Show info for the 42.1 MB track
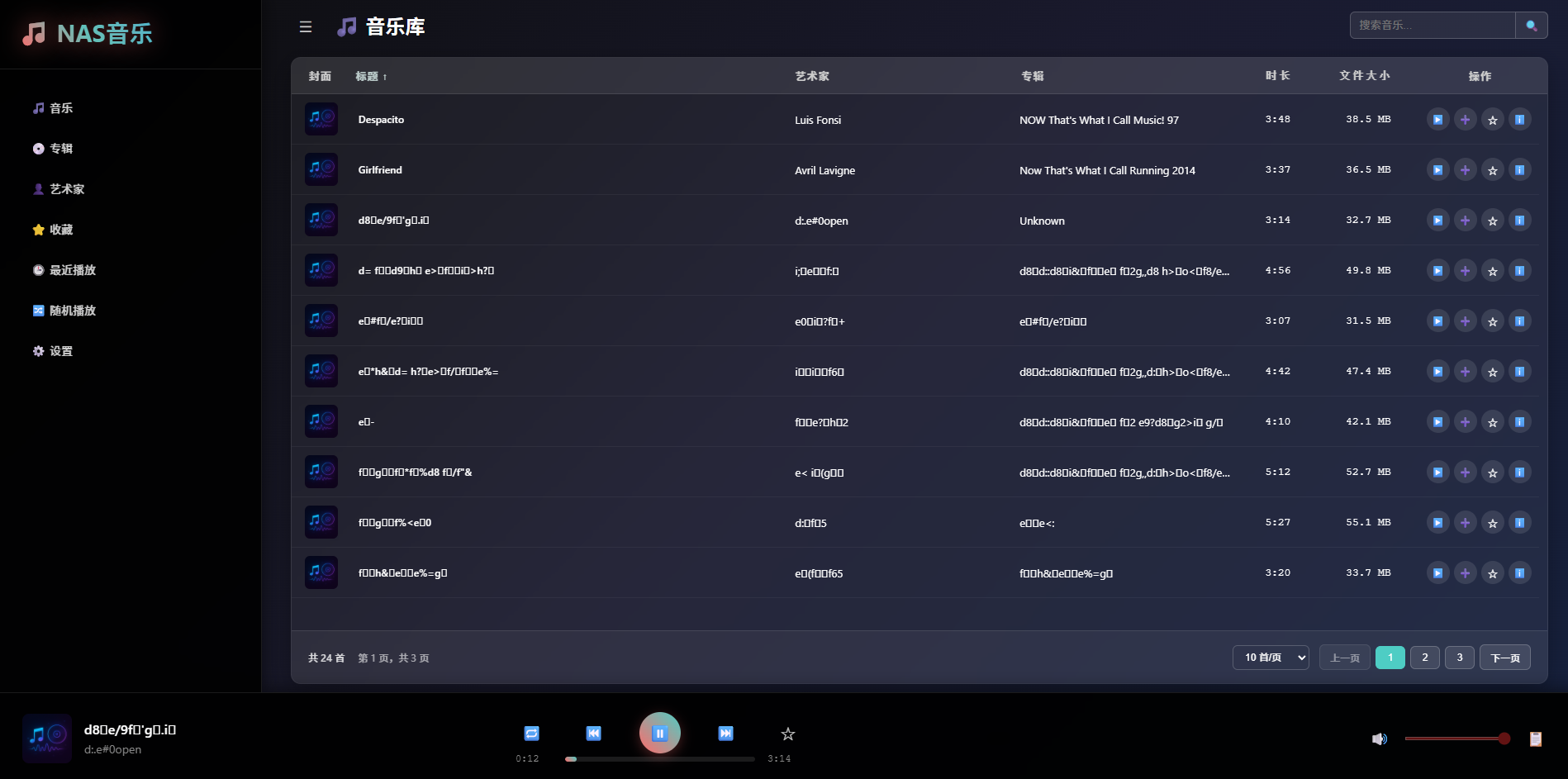Image resolution: width=1568 pixels, height=779 pixels. [x=1519, y=422]
